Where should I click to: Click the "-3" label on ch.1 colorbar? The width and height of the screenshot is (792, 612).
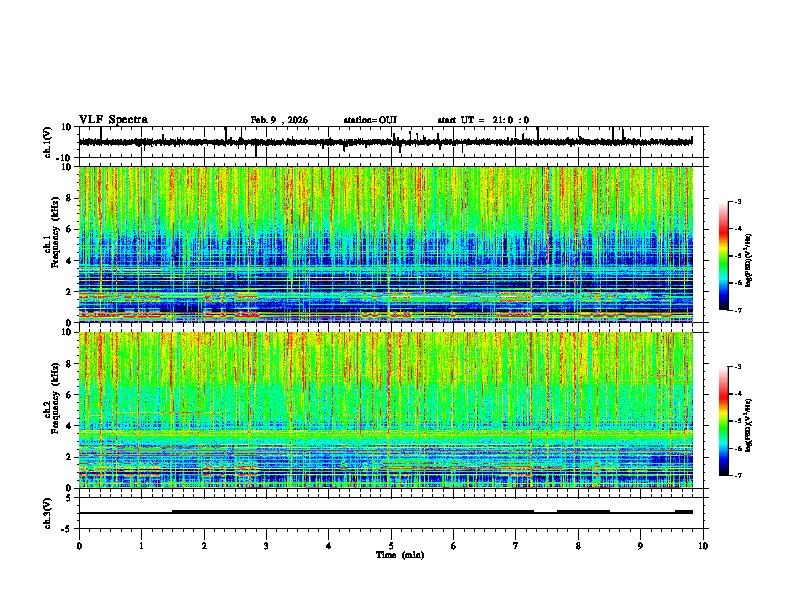tap(737, 201)
